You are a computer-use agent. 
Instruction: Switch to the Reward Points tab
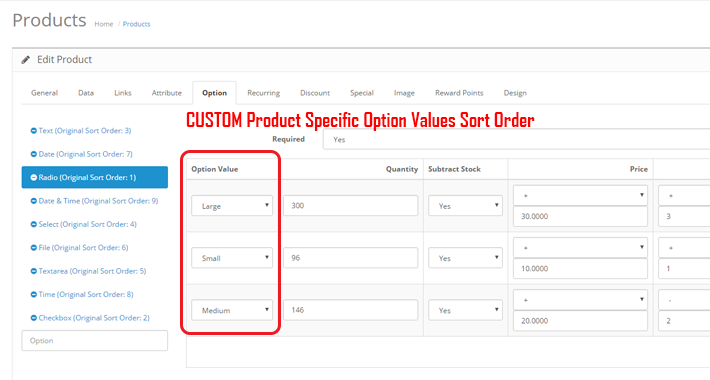(459, 93)
